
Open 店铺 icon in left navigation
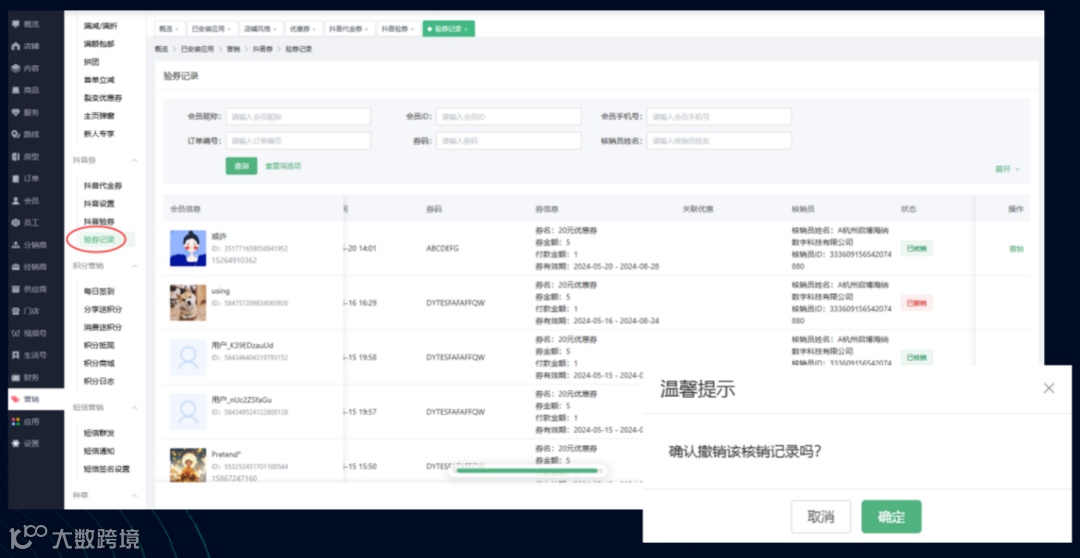coord(16,46)
